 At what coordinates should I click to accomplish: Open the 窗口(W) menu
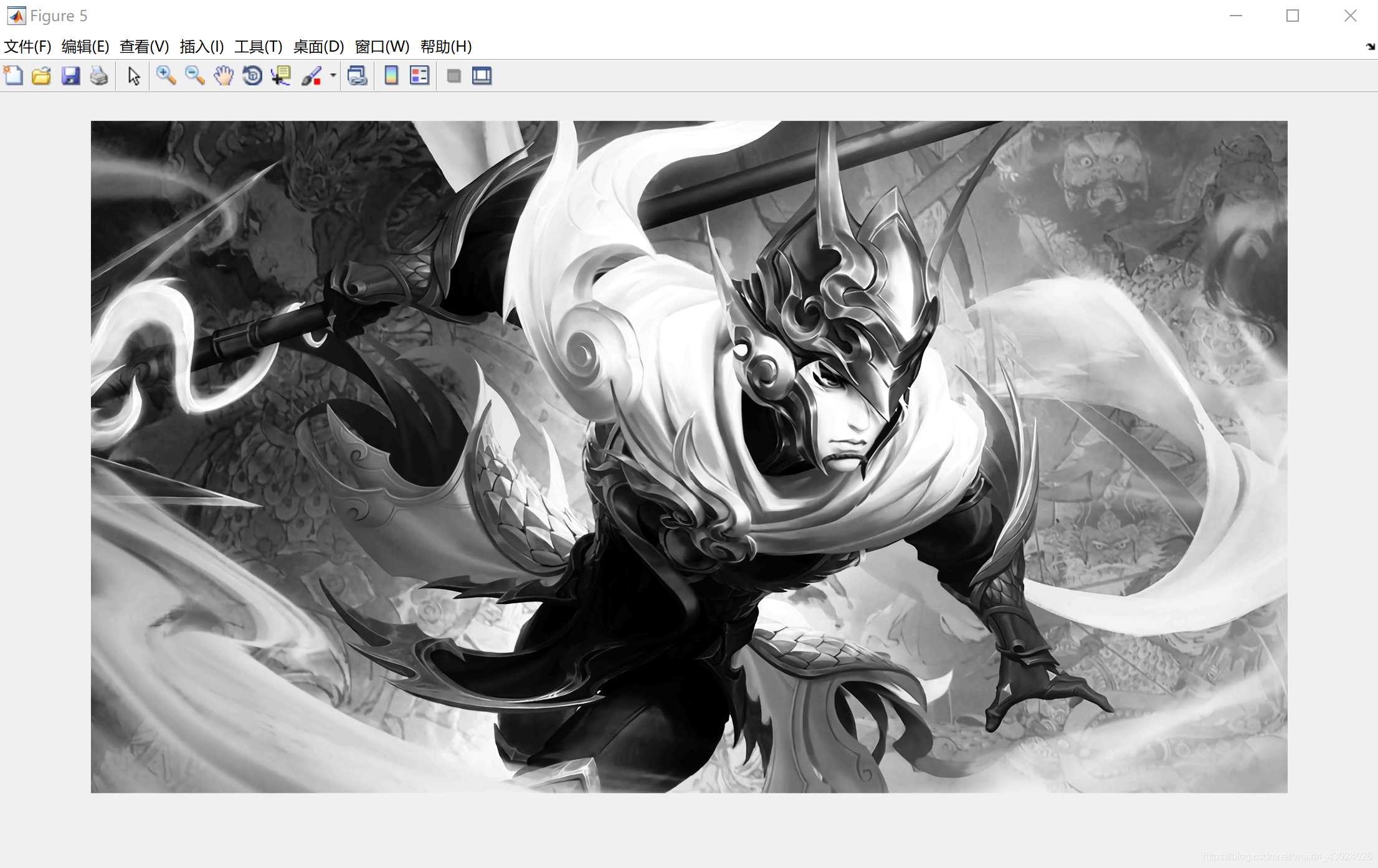382,47
